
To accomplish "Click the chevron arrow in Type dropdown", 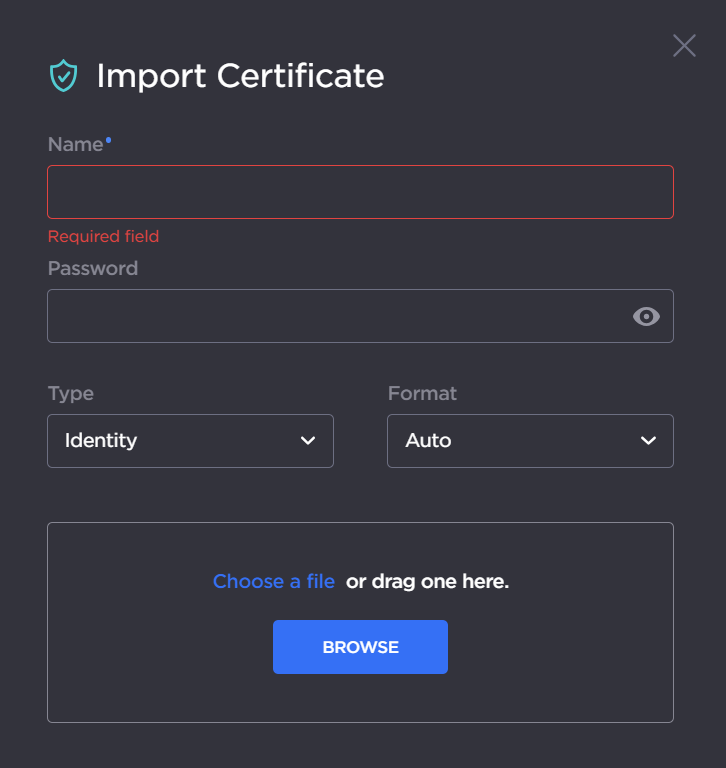I will click(x=308, y=441).
